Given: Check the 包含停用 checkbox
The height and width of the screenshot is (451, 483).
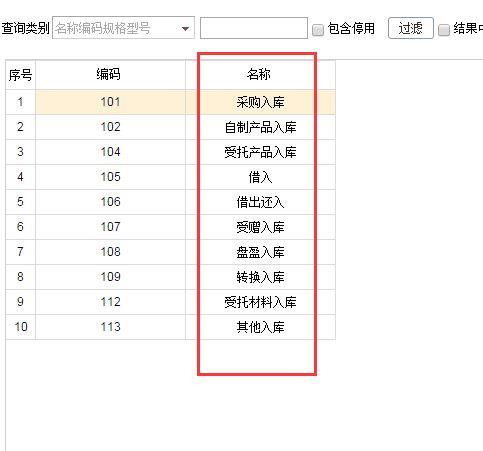Looking at the screenshot, I should point(318,30).
